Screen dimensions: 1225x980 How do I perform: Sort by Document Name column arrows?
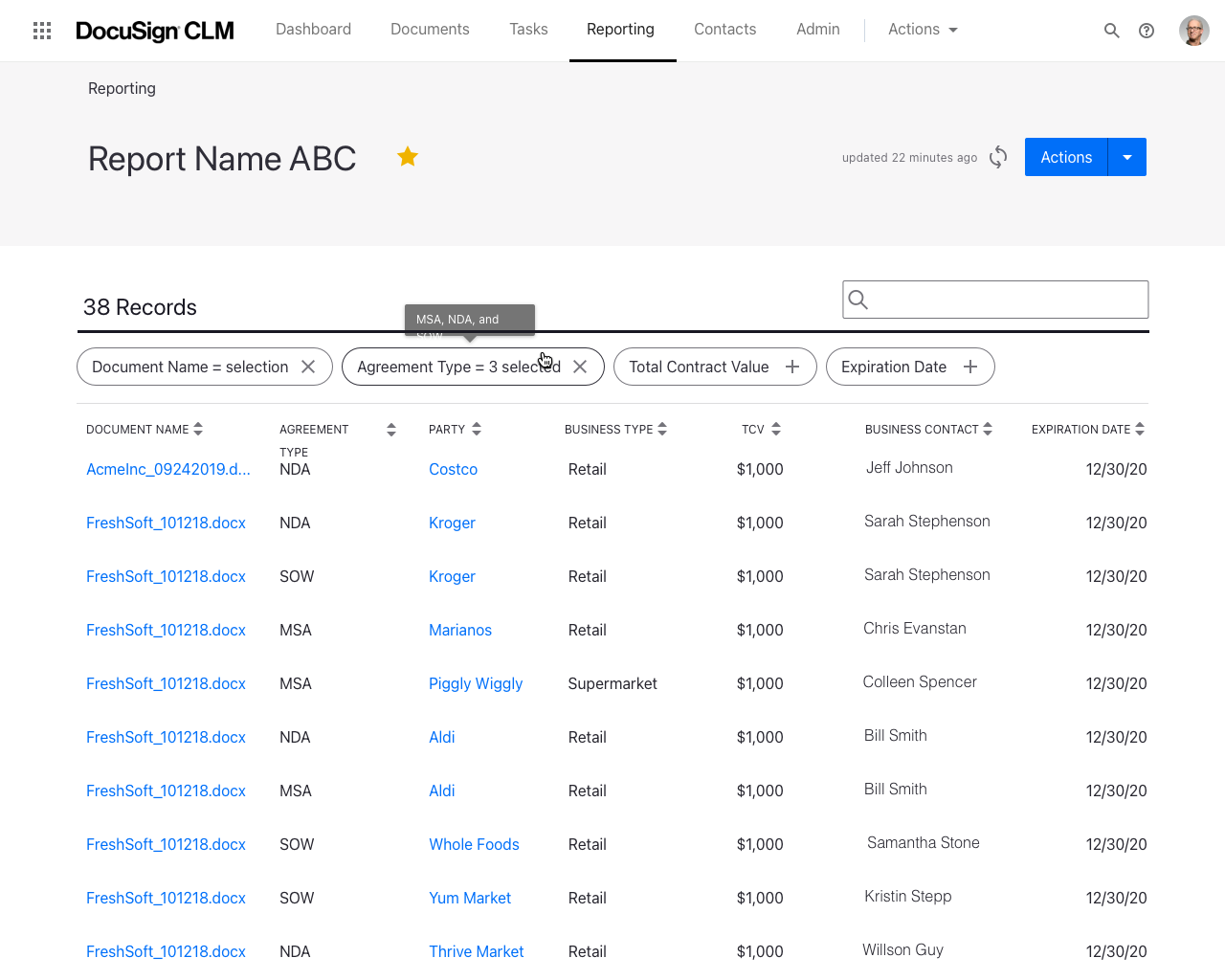[x=198, y=429]
